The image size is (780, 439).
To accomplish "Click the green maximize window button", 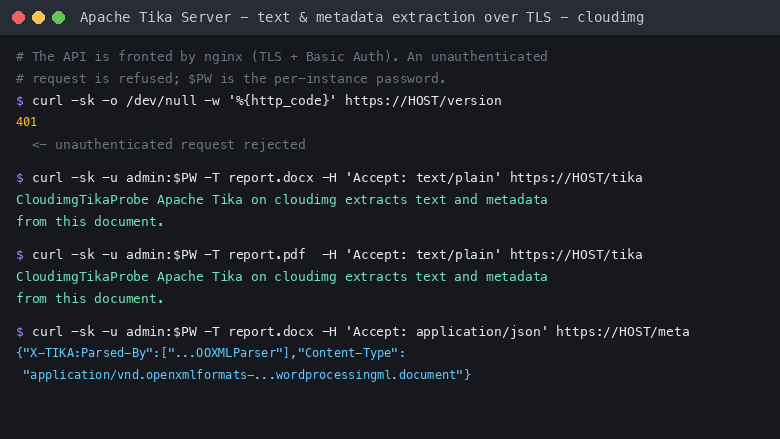I will tap(59, 17).
